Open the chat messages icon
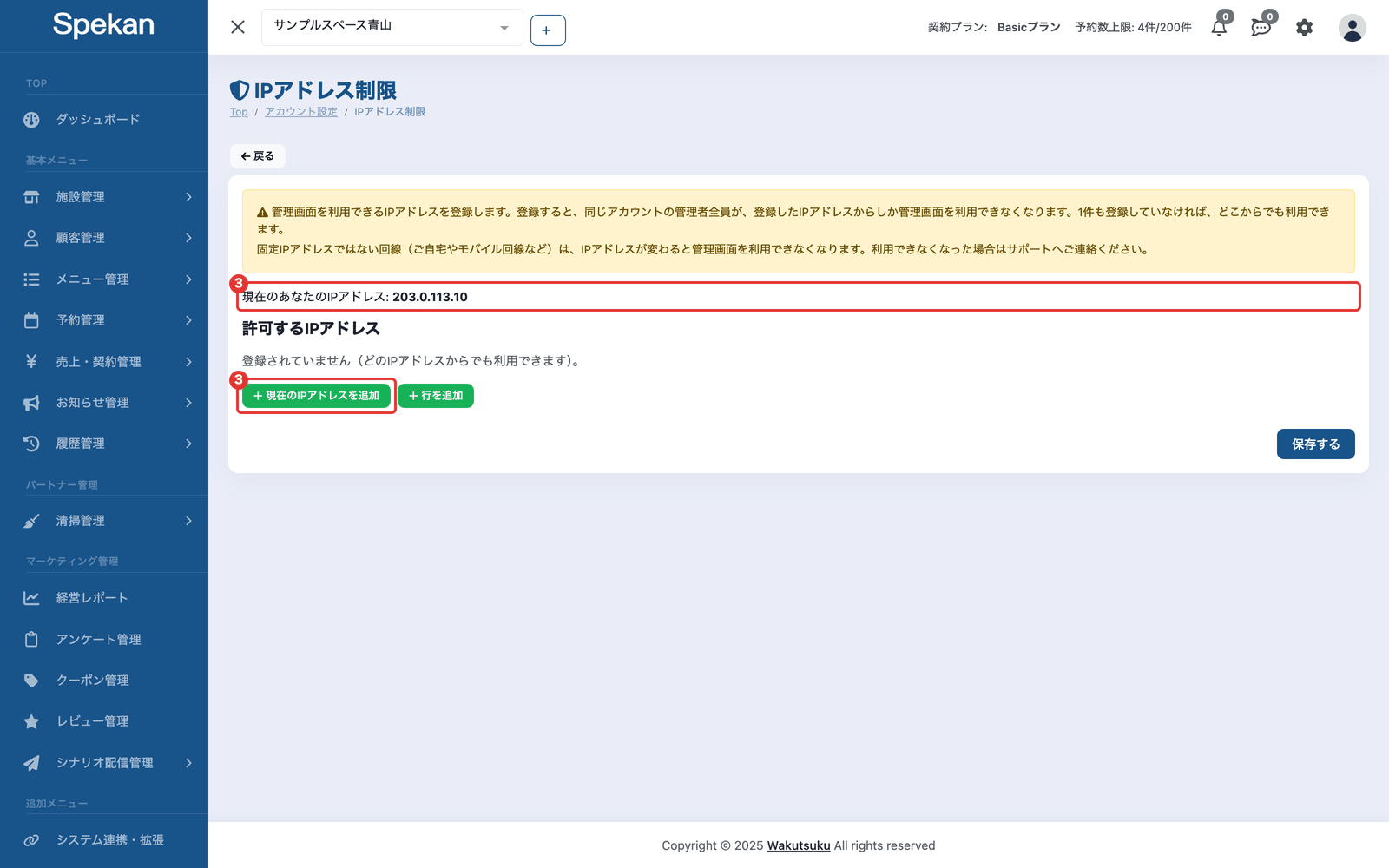The width and height of the screenshot is (1389, 868). [x=1261, y=28]
